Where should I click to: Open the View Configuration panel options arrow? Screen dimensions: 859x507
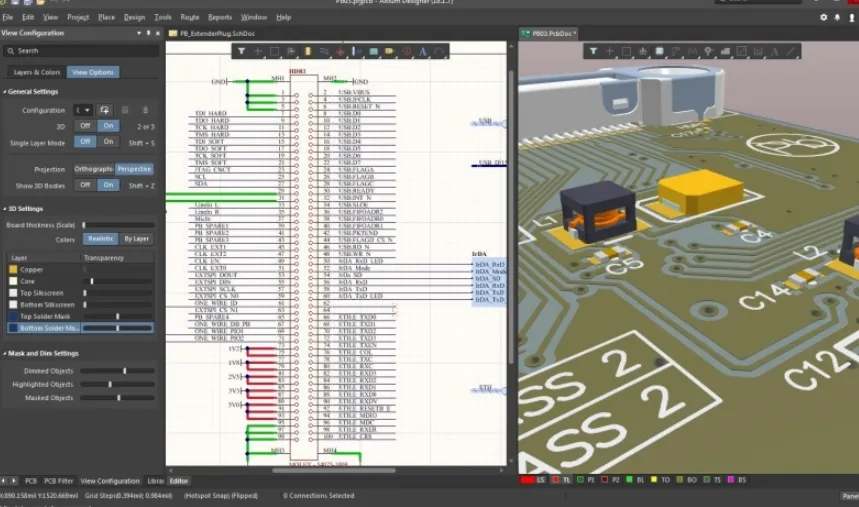[x=139, y=33]
